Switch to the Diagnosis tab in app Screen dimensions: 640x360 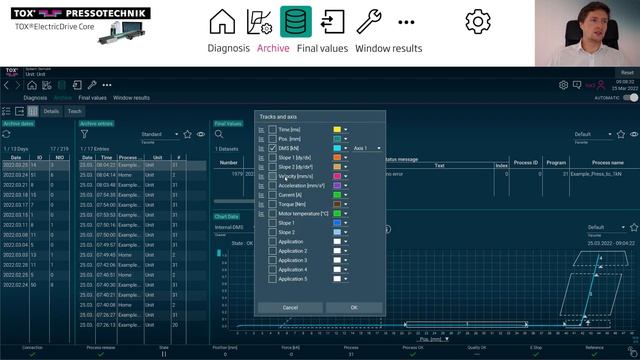pos(35,98)
